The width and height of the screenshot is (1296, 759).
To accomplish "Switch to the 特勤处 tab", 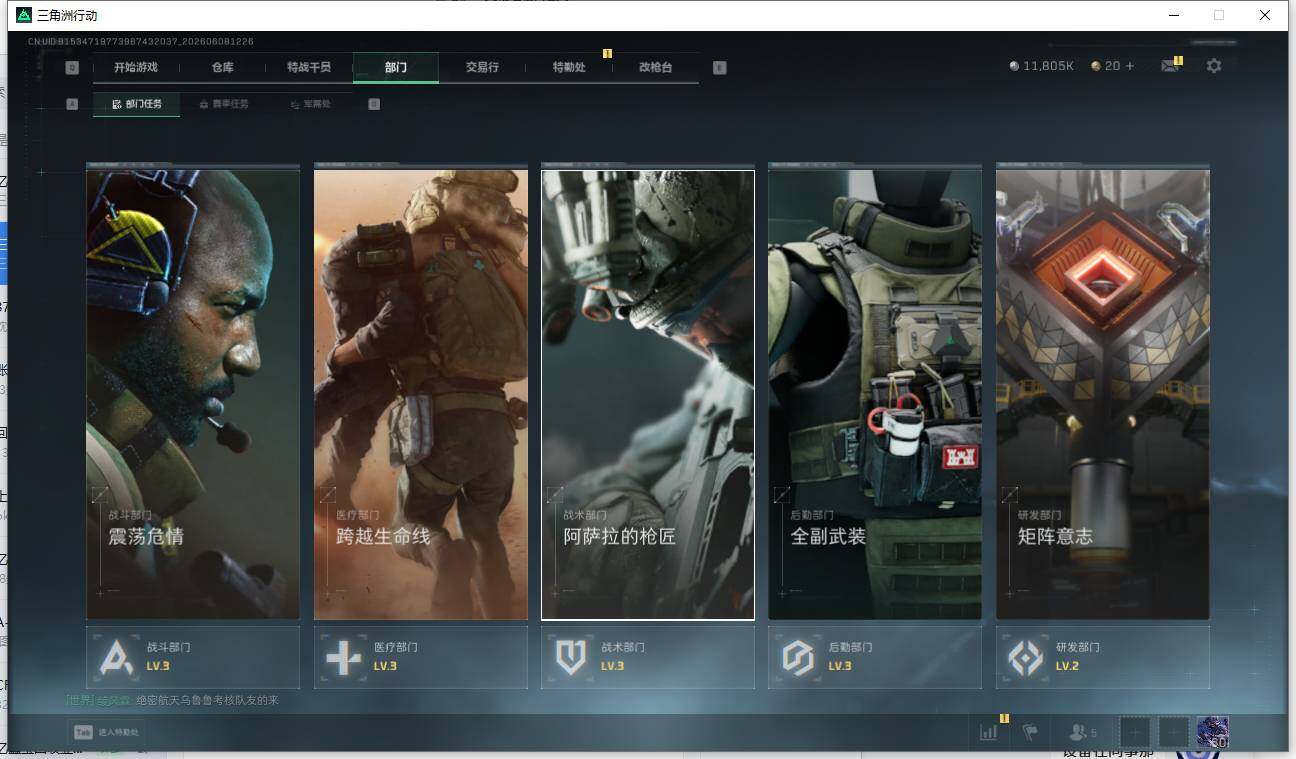I will coord(569,67).
